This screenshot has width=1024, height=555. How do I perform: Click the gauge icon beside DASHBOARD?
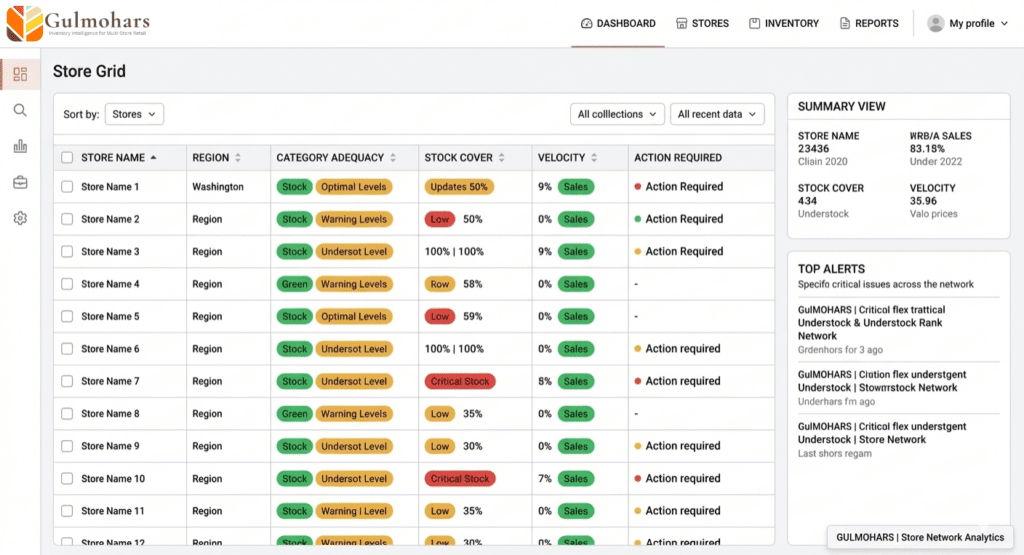[586, 24]
